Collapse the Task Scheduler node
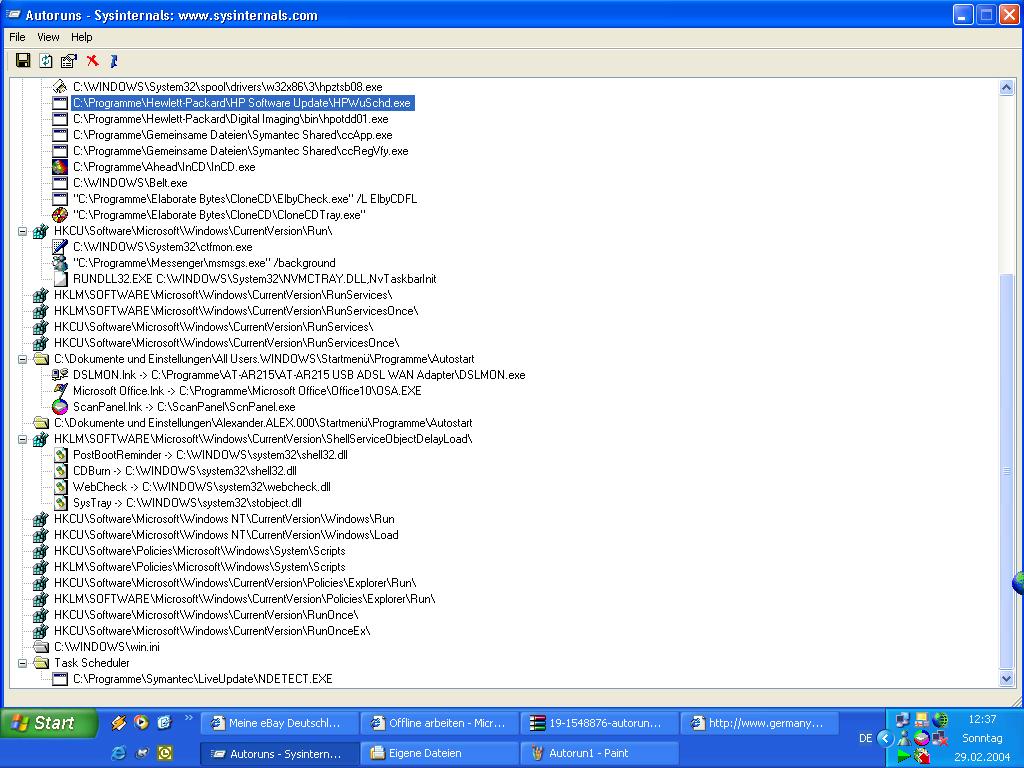Image resolution: width=1024 pixels, height=768 pixels. [22, 663]
